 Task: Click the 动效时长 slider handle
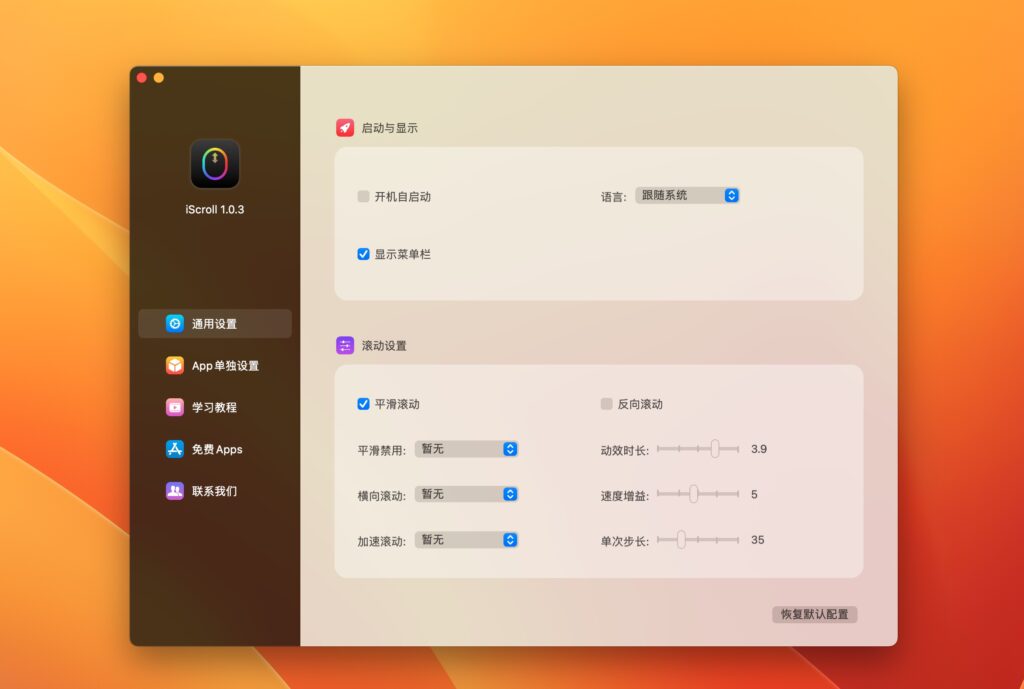coord(715,449)
